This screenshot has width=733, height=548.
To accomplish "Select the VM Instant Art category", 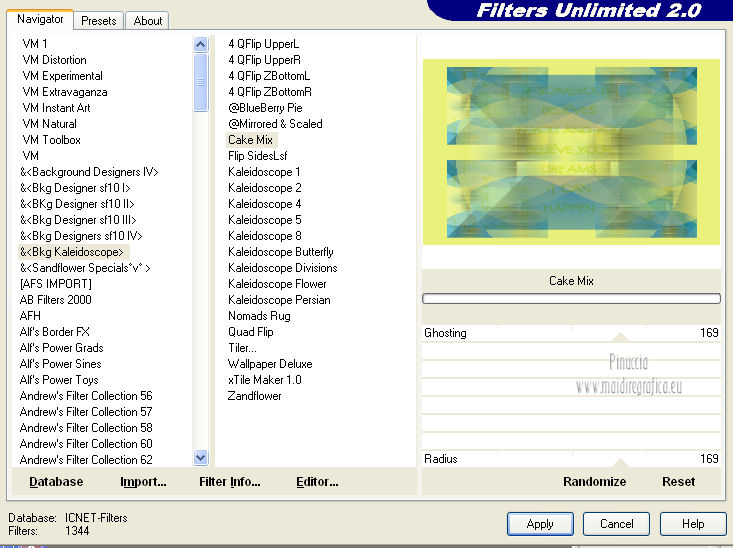I will pos(56,108).
